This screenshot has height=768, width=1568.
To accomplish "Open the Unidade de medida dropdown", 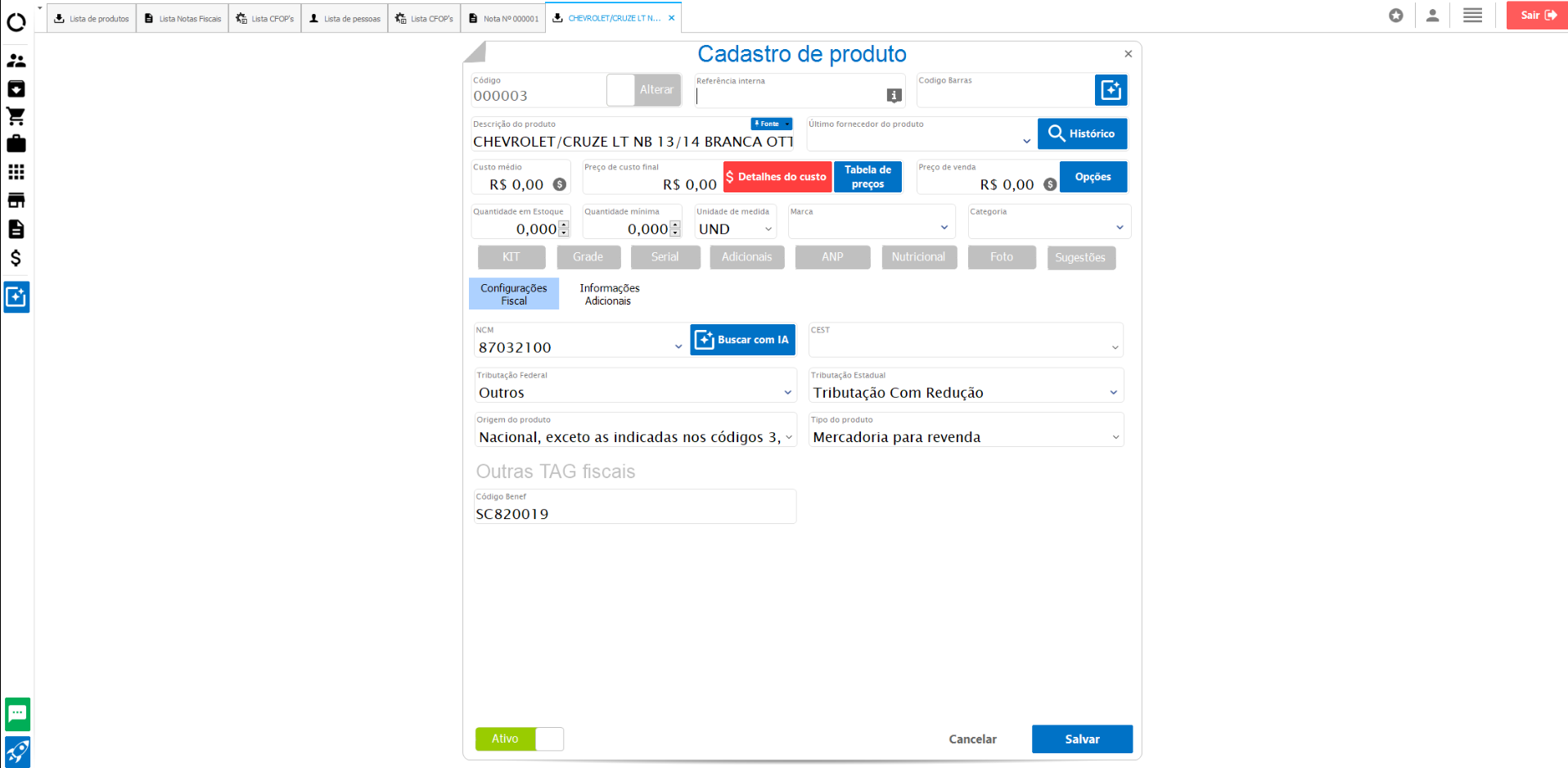I will (768, 229).
